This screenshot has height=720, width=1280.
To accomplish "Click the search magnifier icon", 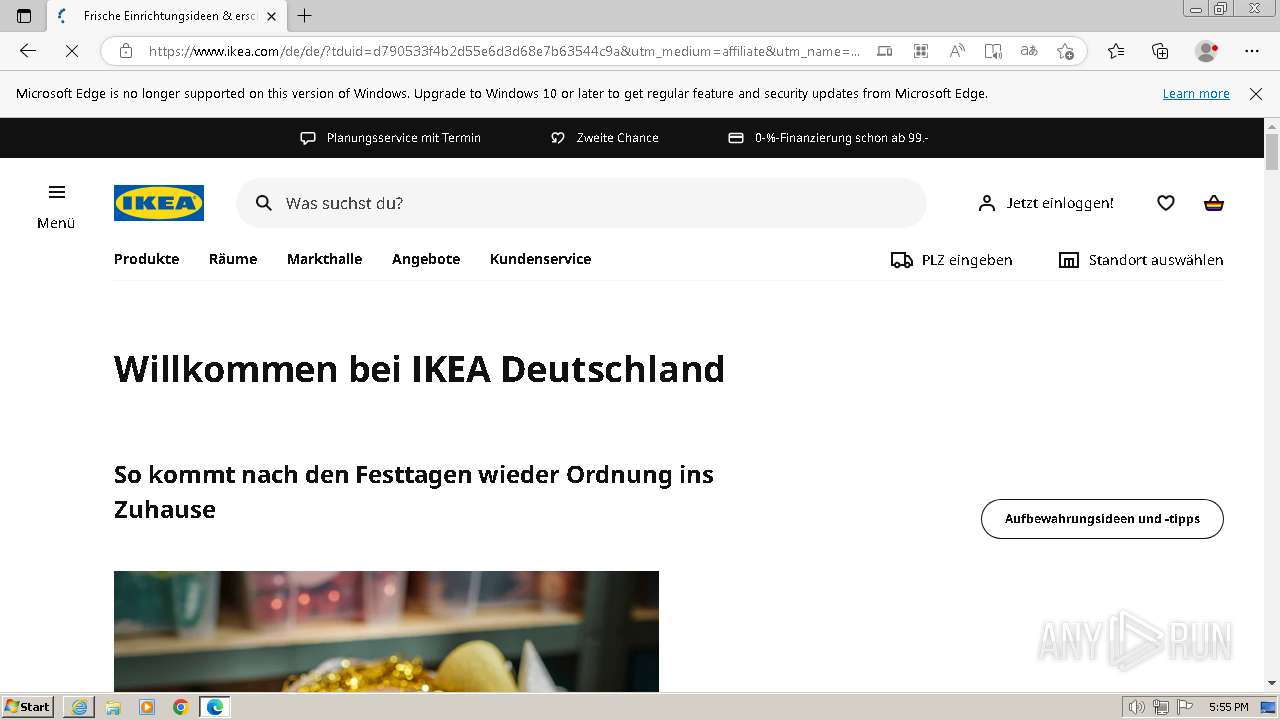I will 264,203.
